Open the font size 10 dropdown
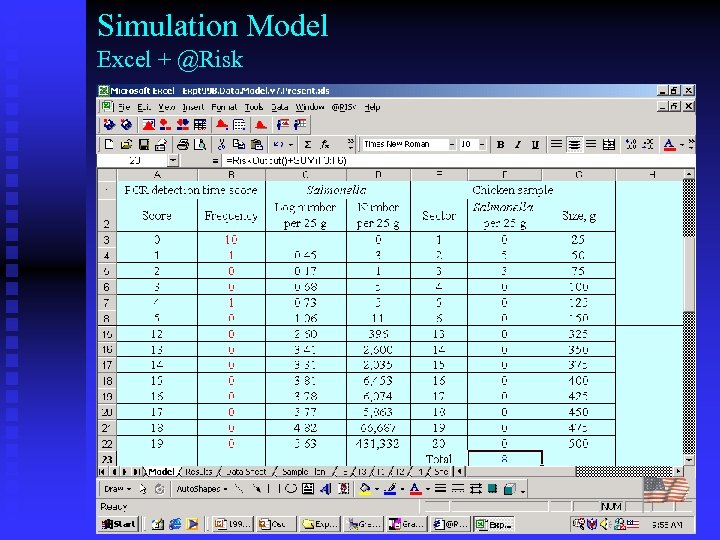The image size is (720, 540). 482,145
